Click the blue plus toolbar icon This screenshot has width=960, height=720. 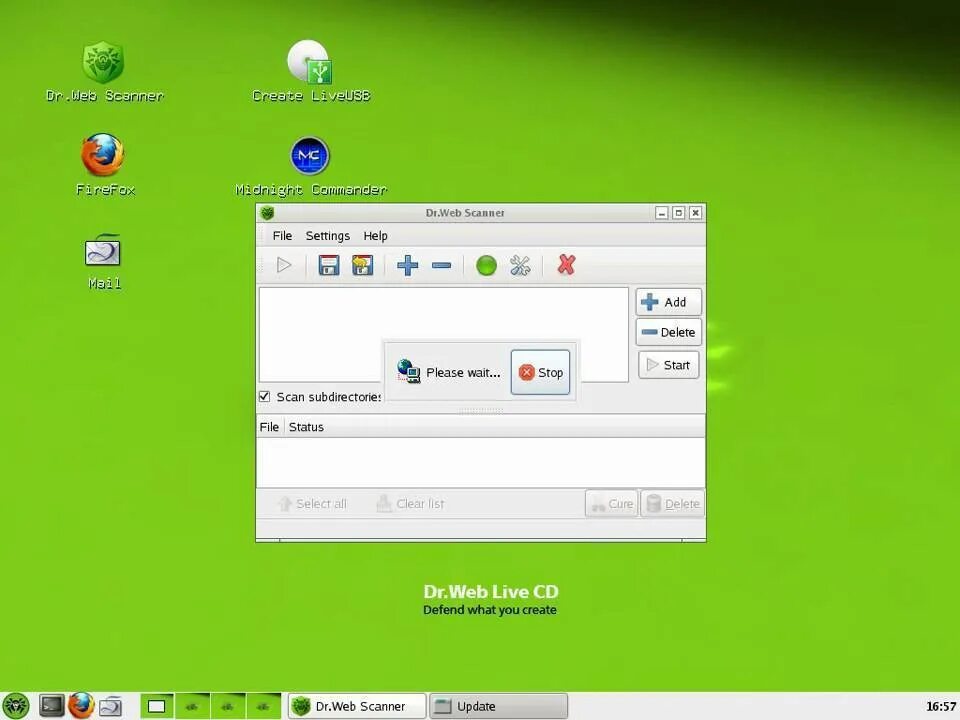[408, 265]
